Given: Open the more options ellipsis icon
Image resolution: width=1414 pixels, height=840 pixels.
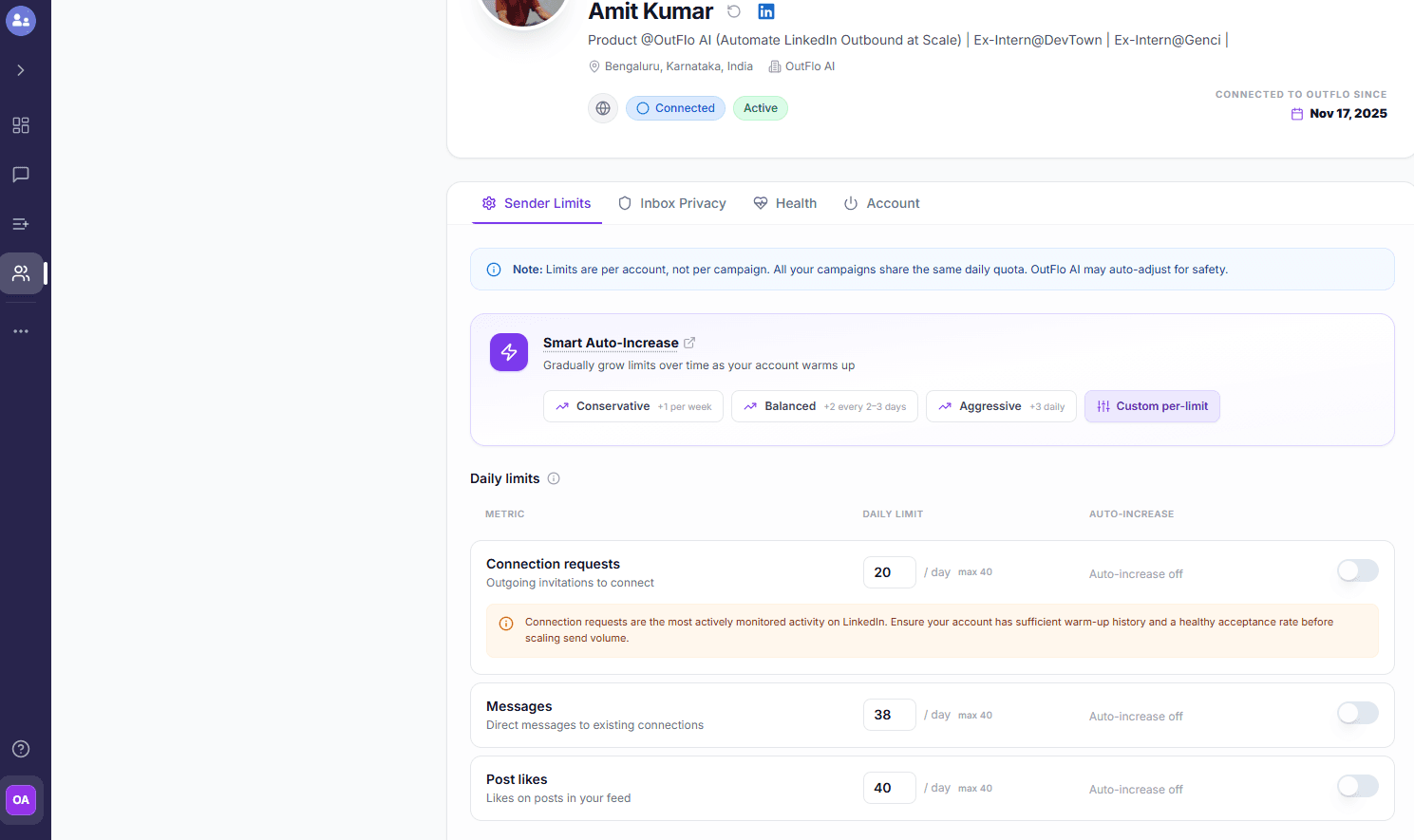Looking at the screenshot, I should (x=21, y=331).
